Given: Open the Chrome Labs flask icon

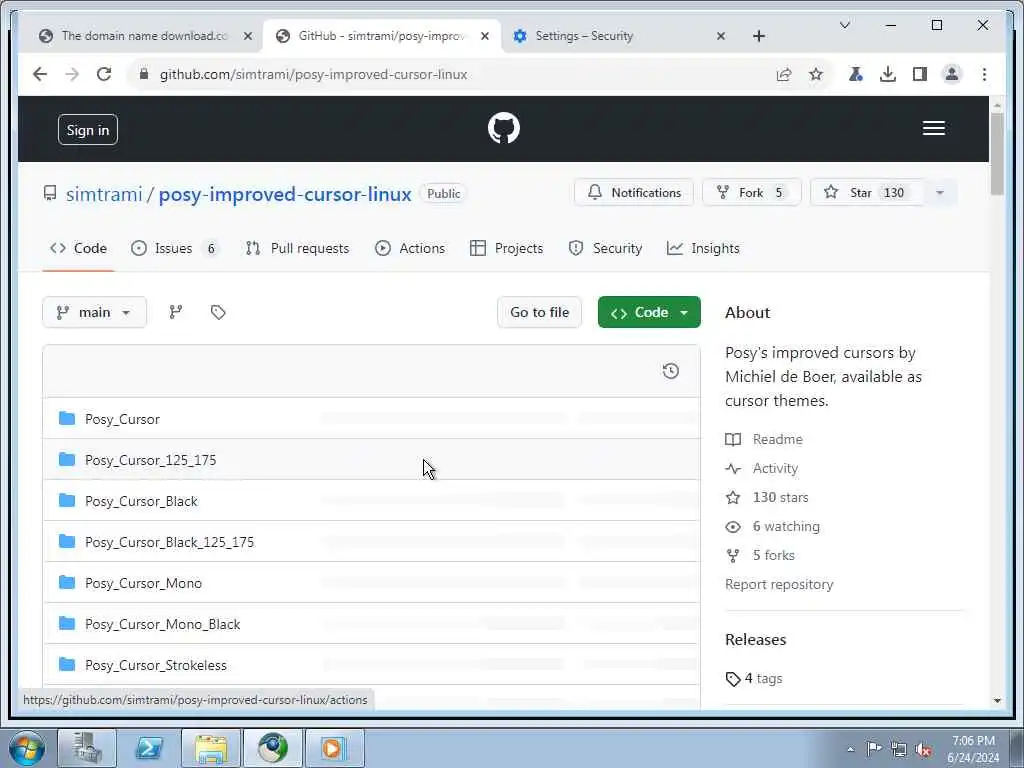Looking at the screenshot, I should (x=856, y=74).
